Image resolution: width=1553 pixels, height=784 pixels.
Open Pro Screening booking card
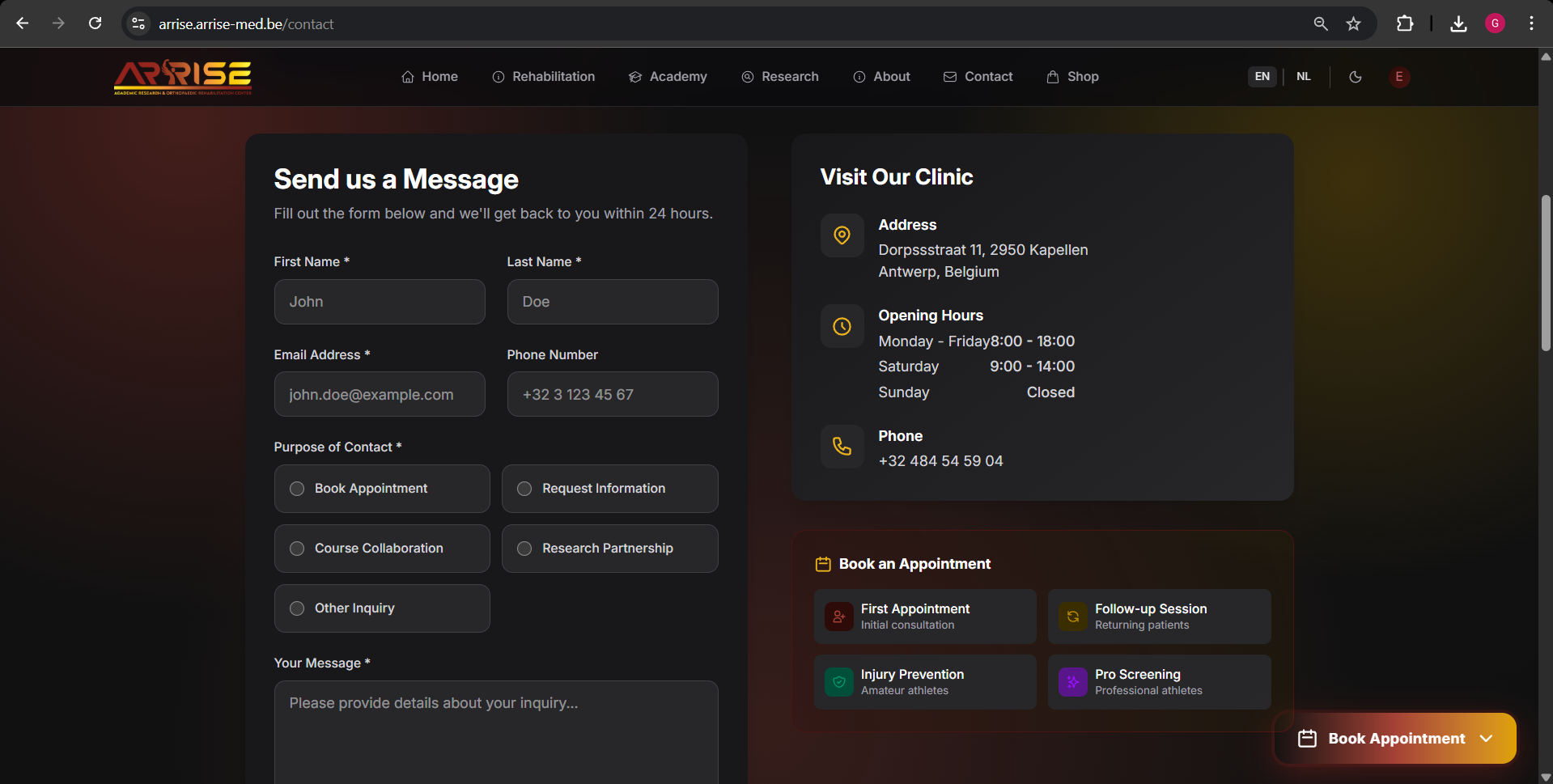(1159, 682)
